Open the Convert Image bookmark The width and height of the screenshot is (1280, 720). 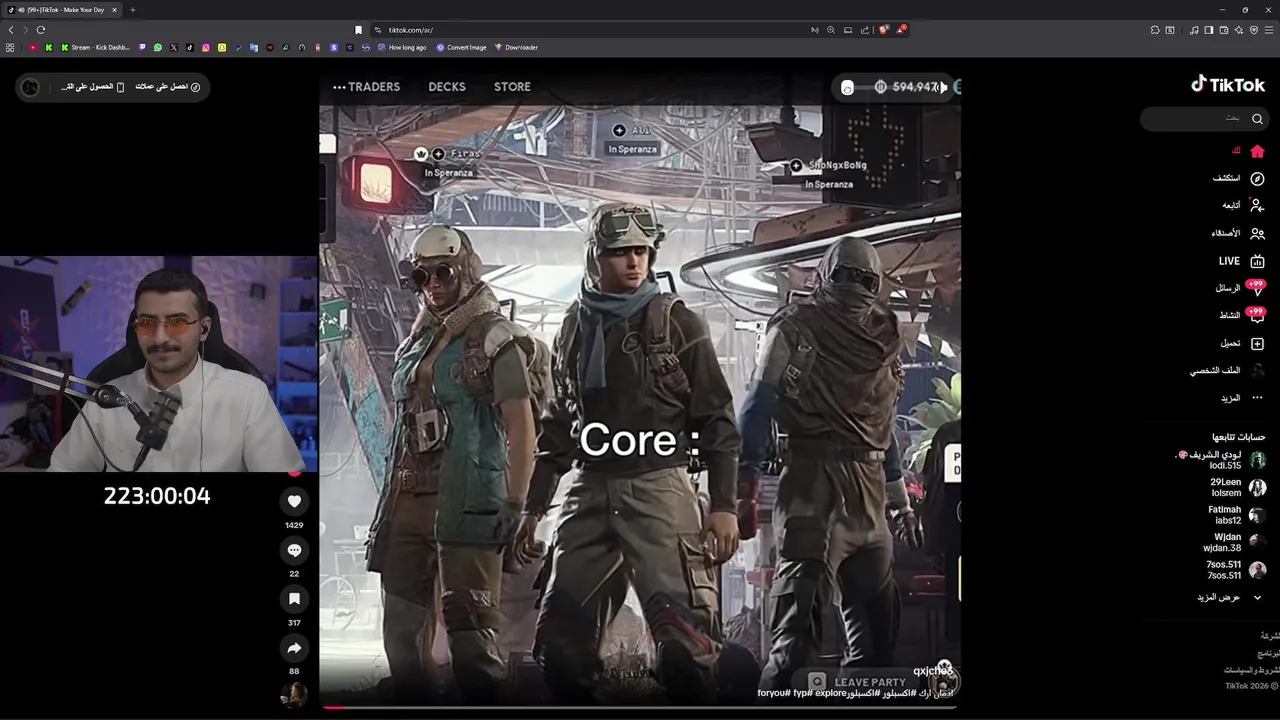click(461, 47)
